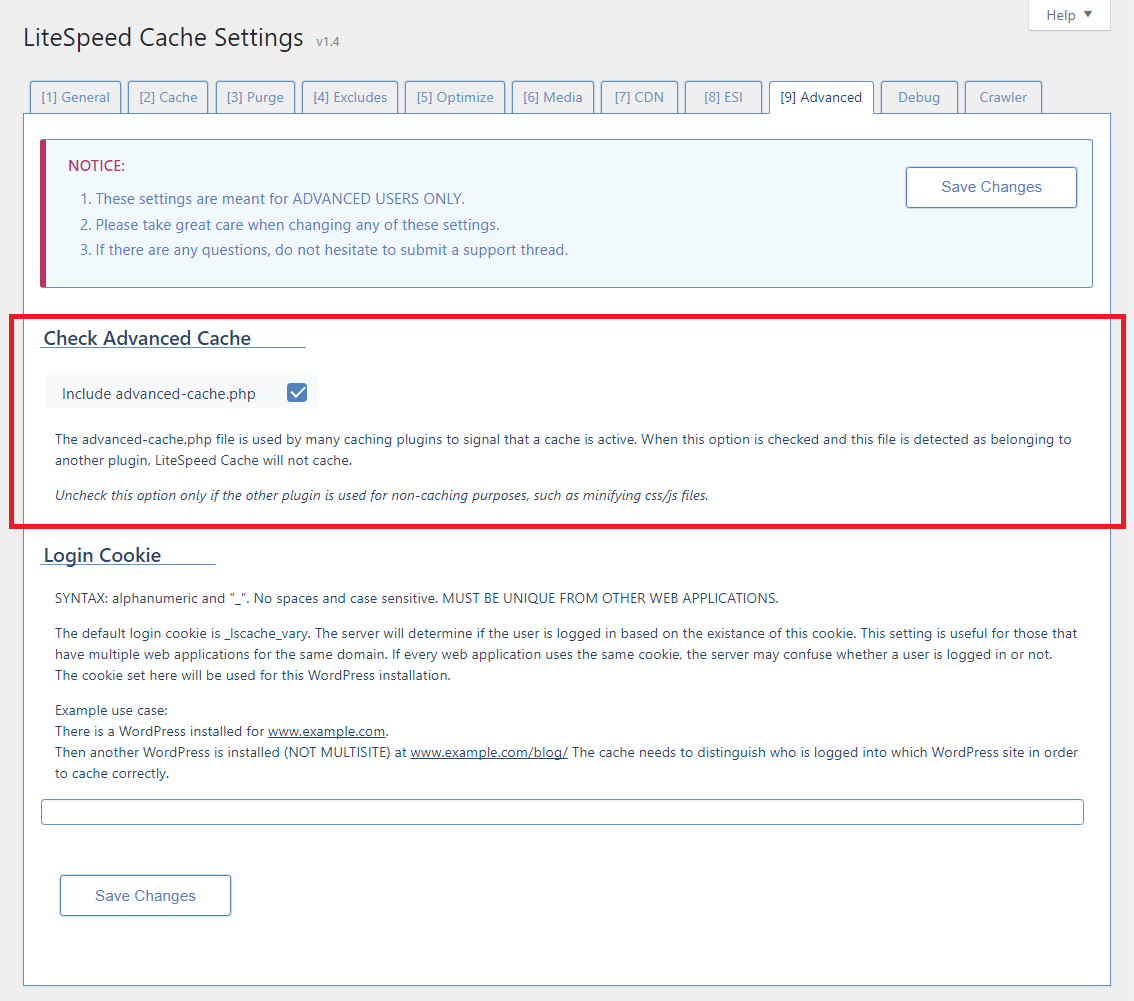Expand the Help dropdown

(x=1069, y=15)
